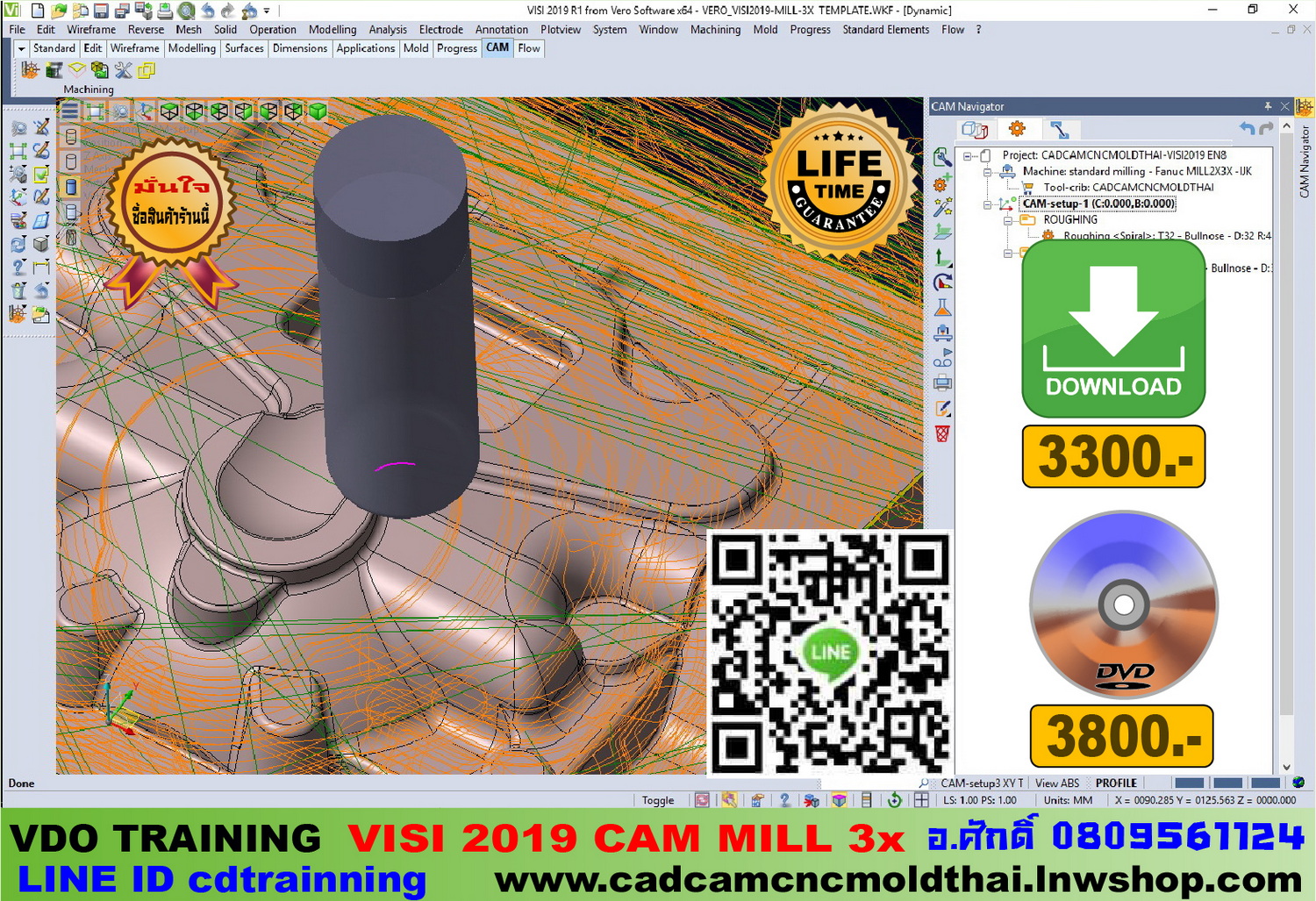Screen dimensions: 1316x901
Task: Click the solid green cube view icon
Action: tap(318, 111)
